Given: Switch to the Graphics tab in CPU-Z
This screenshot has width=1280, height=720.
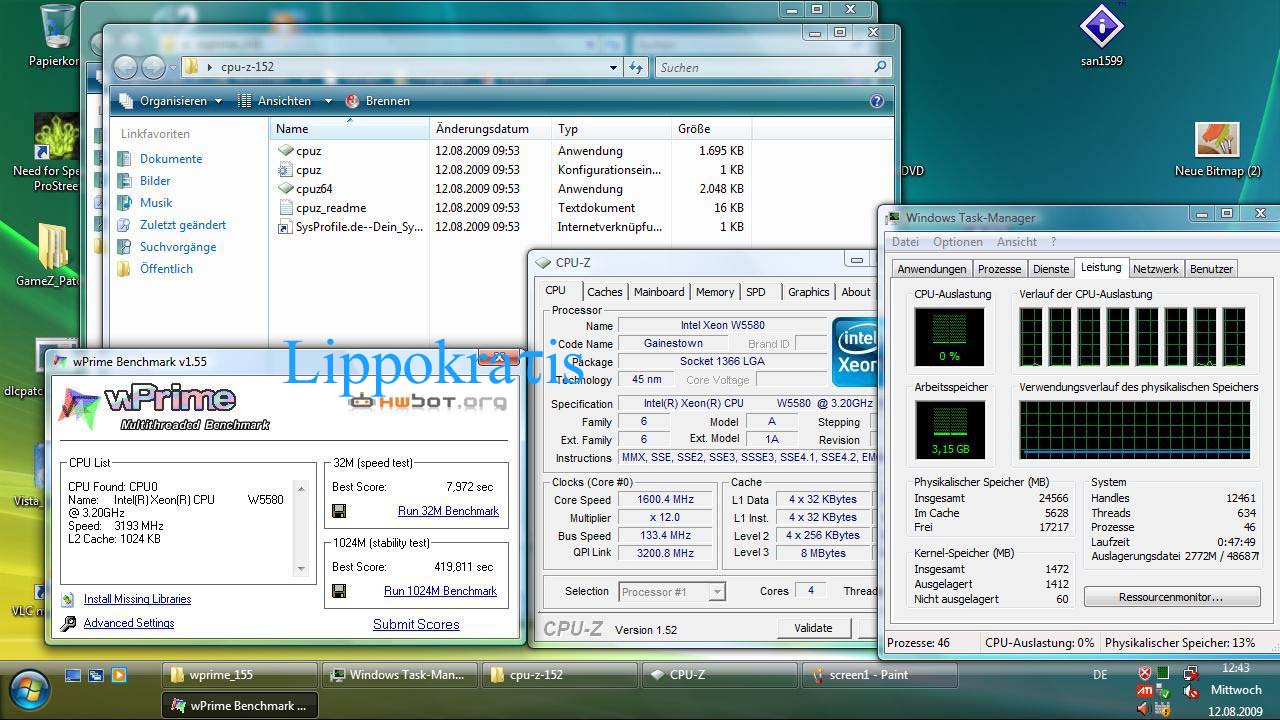Looking at the screenshot, I should 808,292.
